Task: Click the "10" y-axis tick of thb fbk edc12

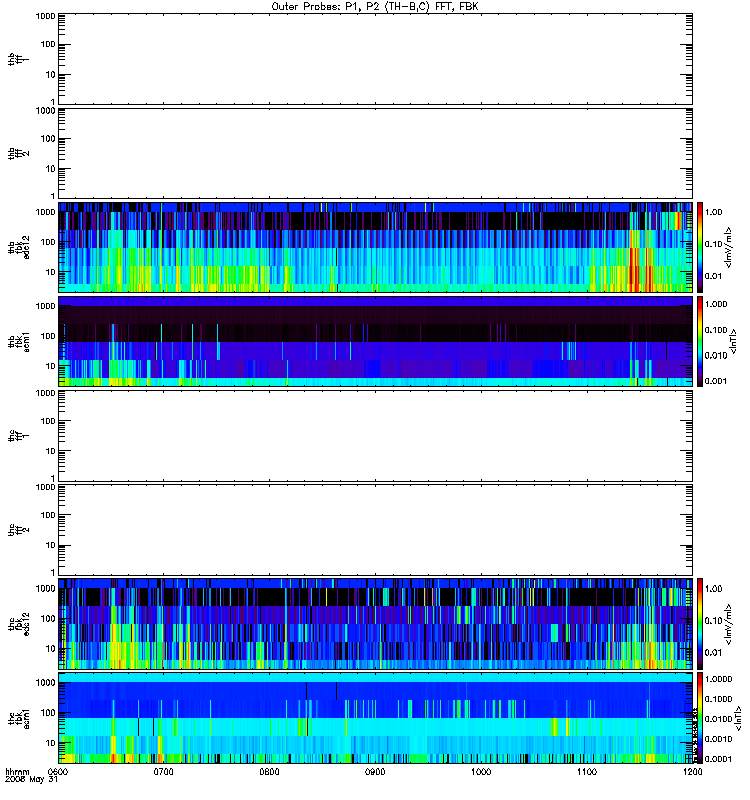Action: point(51,272)
